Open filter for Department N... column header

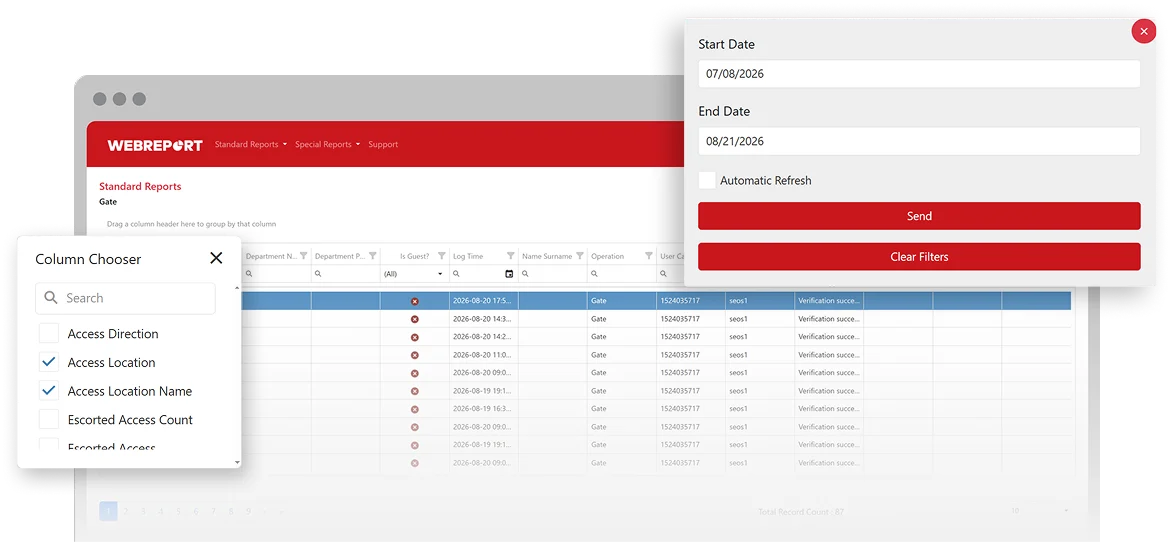point(303,256)
